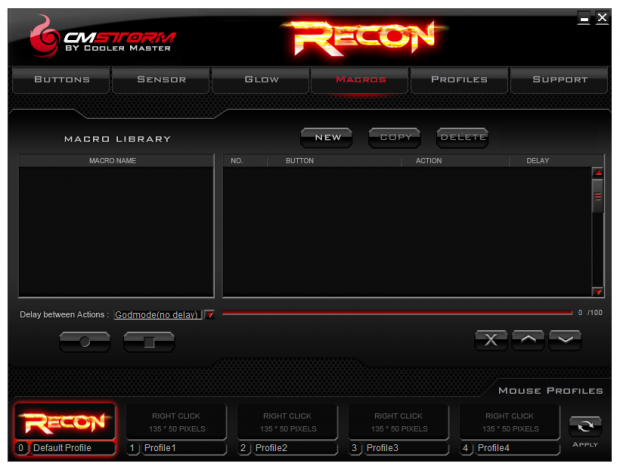
Task: Move the action down with down chevron
Action: (x=565, y=340)
